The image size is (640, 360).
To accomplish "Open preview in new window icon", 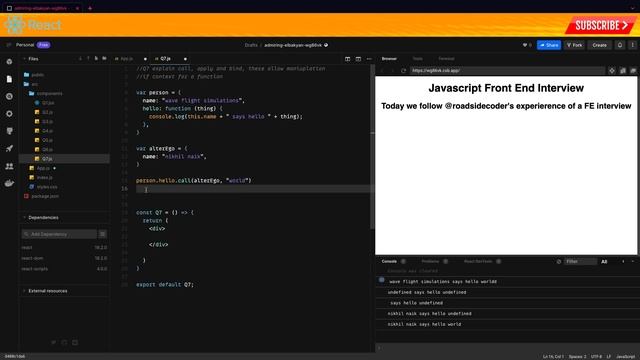I will [x=633, y=71].
